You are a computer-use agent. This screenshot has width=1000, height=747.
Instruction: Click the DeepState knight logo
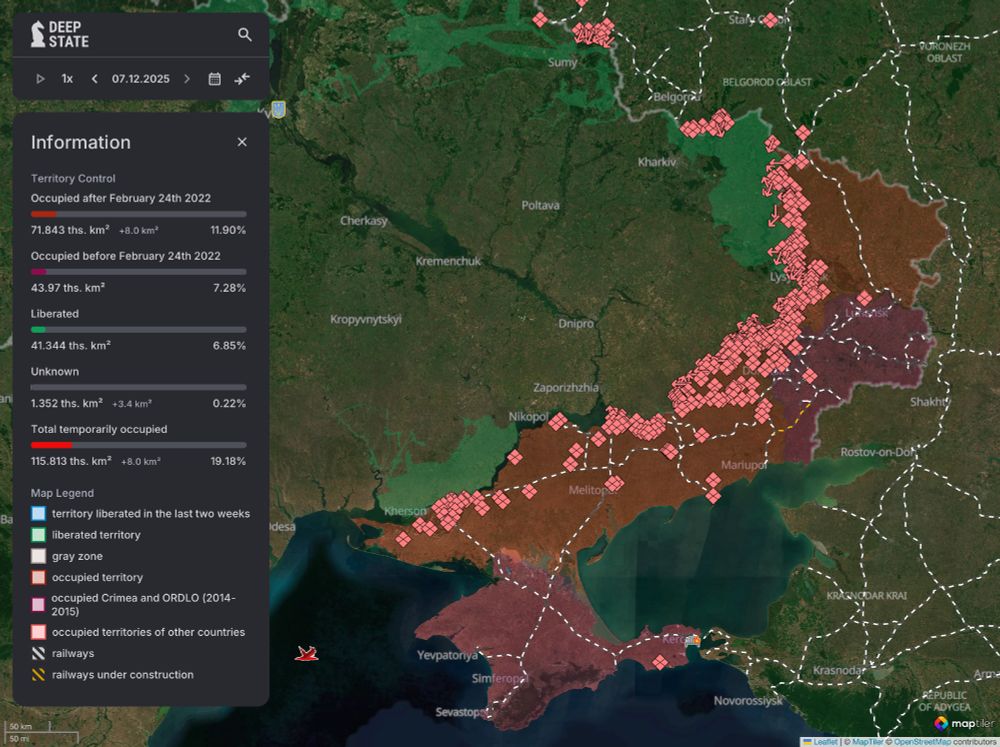coord(38,33)
